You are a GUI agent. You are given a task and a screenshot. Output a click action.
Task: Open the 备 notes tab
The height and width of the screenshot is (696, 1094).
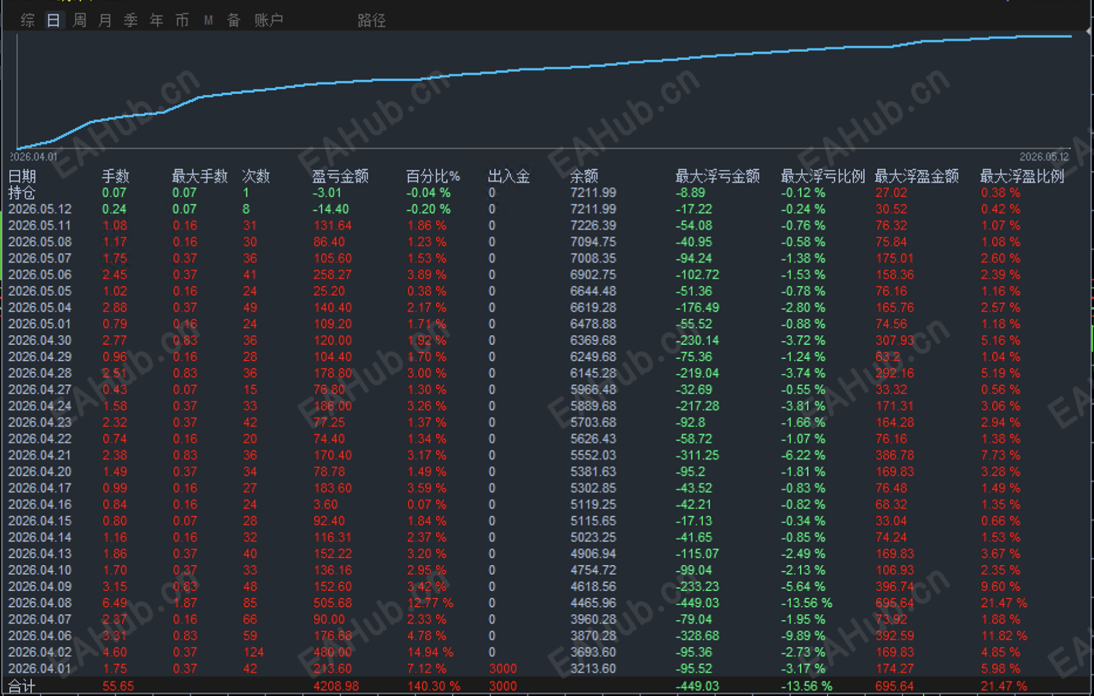(x=234, y=20)
